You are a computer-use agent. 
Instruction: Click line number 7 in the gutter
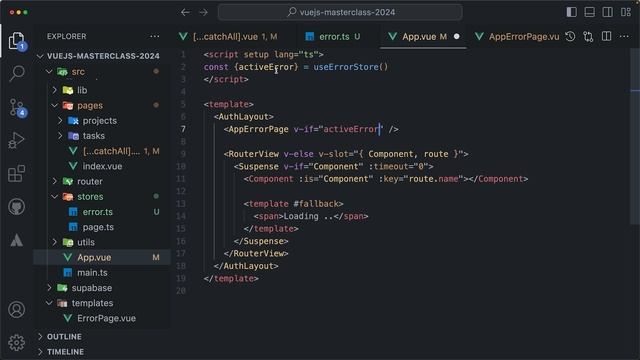click(x=183, y=129)
